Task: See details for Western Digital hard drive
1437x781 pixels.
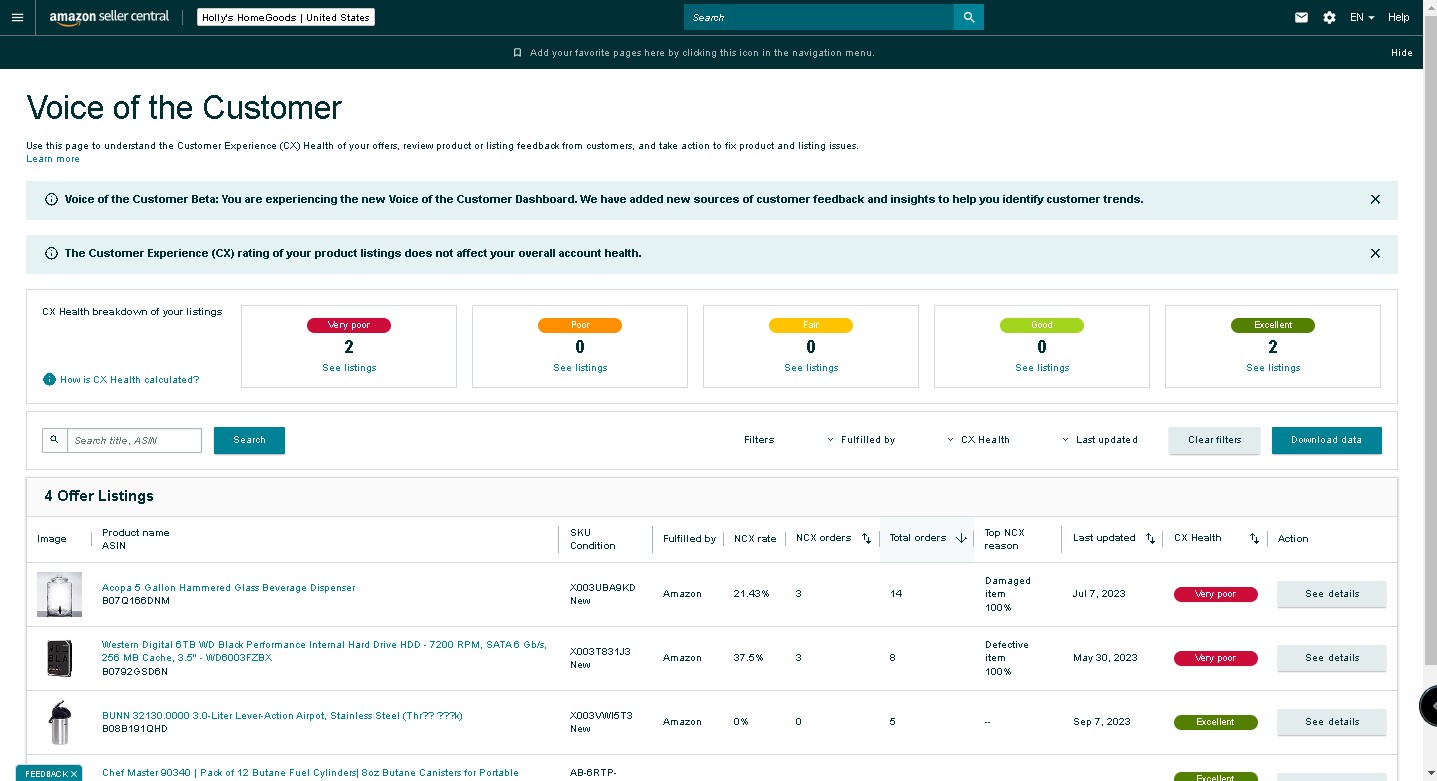Action: [1332, 658]
